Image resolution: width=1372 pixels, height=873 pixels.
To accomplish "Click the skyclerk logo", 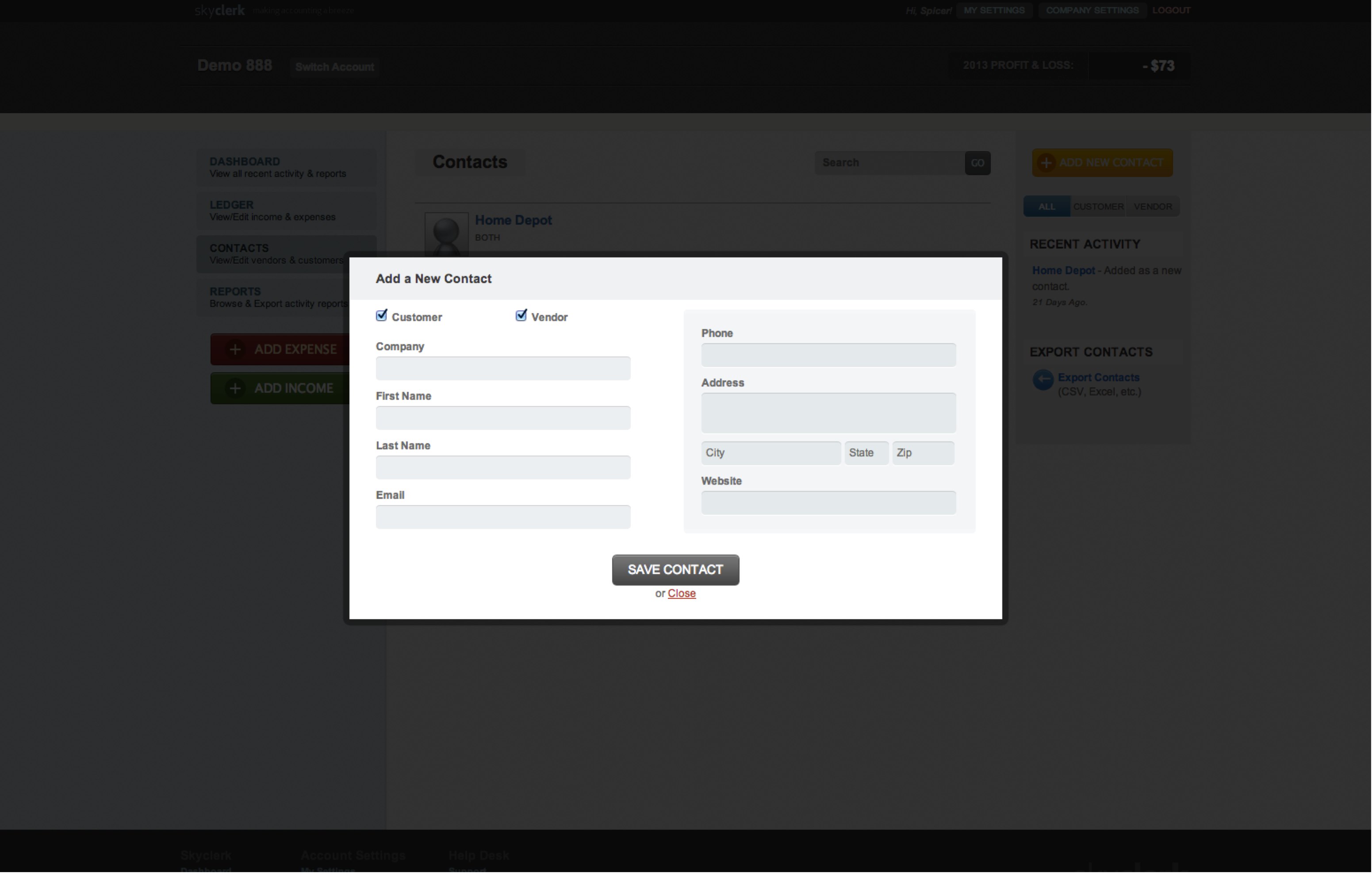I will 219,10.
